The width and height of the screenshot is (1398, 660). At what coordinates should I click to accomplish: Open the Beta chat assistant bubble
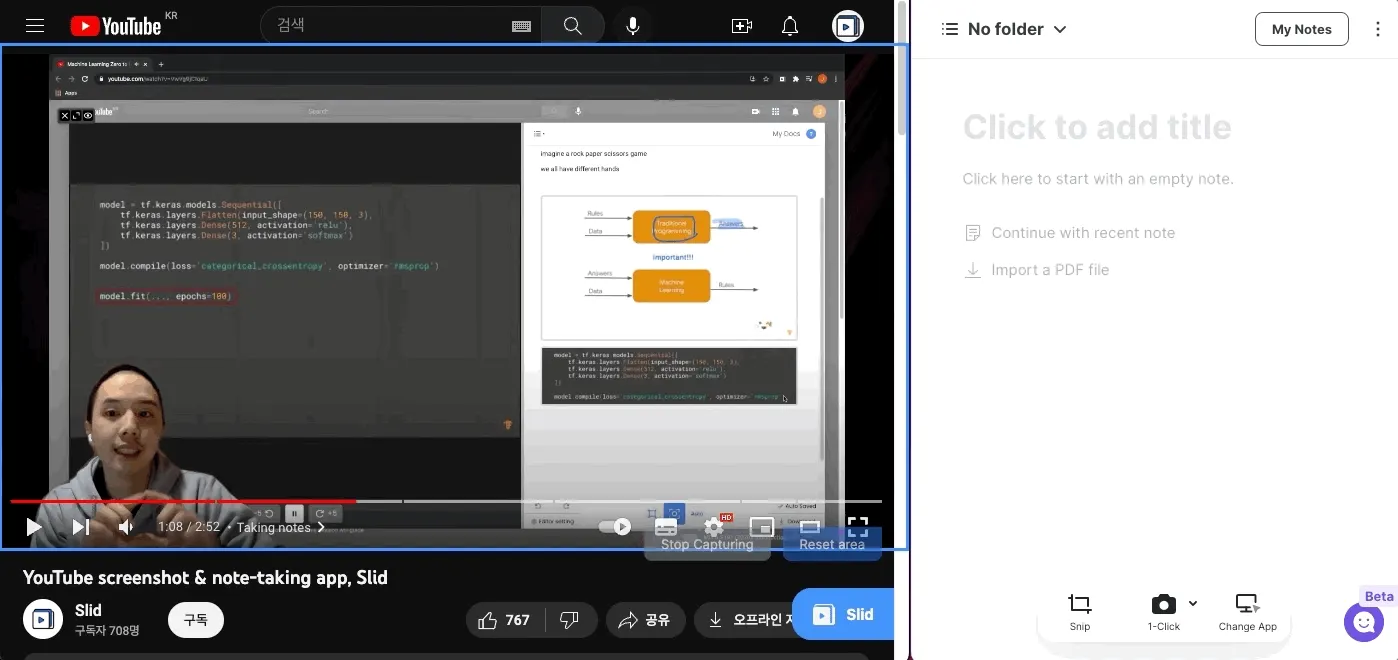click(x=1365, y=622)
